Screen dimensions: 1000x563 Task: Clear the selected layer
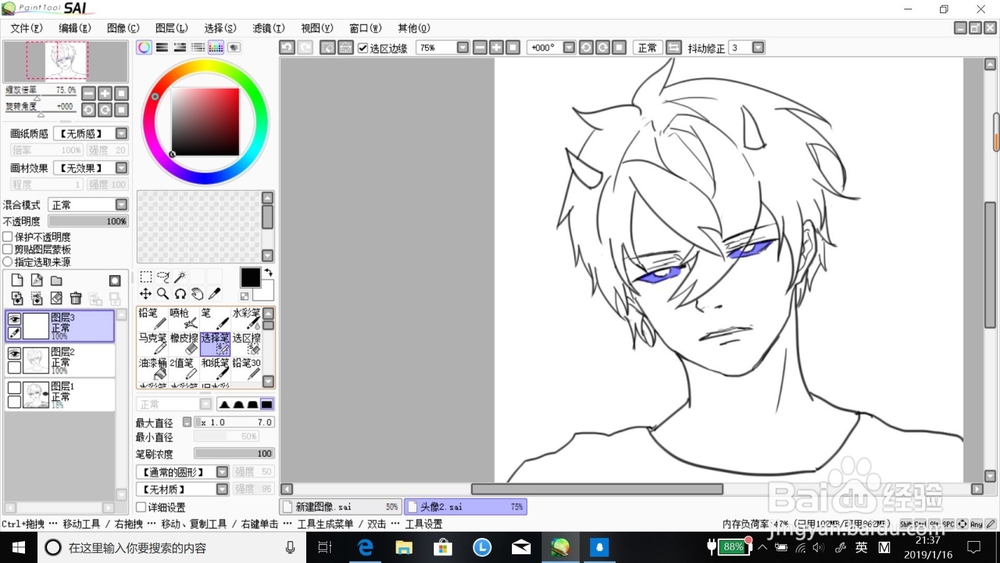[x=57, y=298]
